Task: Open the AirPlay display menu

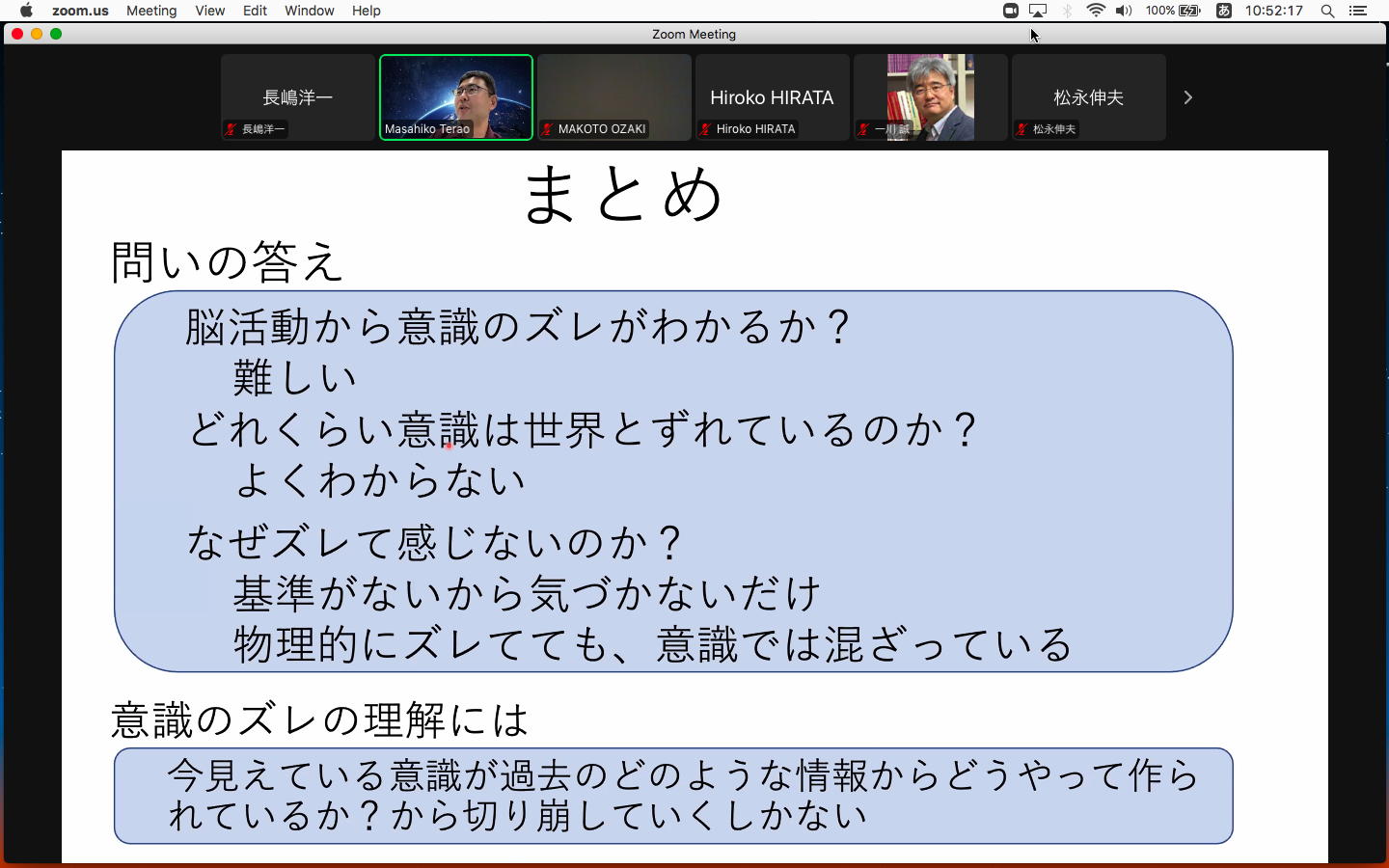Action: pos(1038,11)
